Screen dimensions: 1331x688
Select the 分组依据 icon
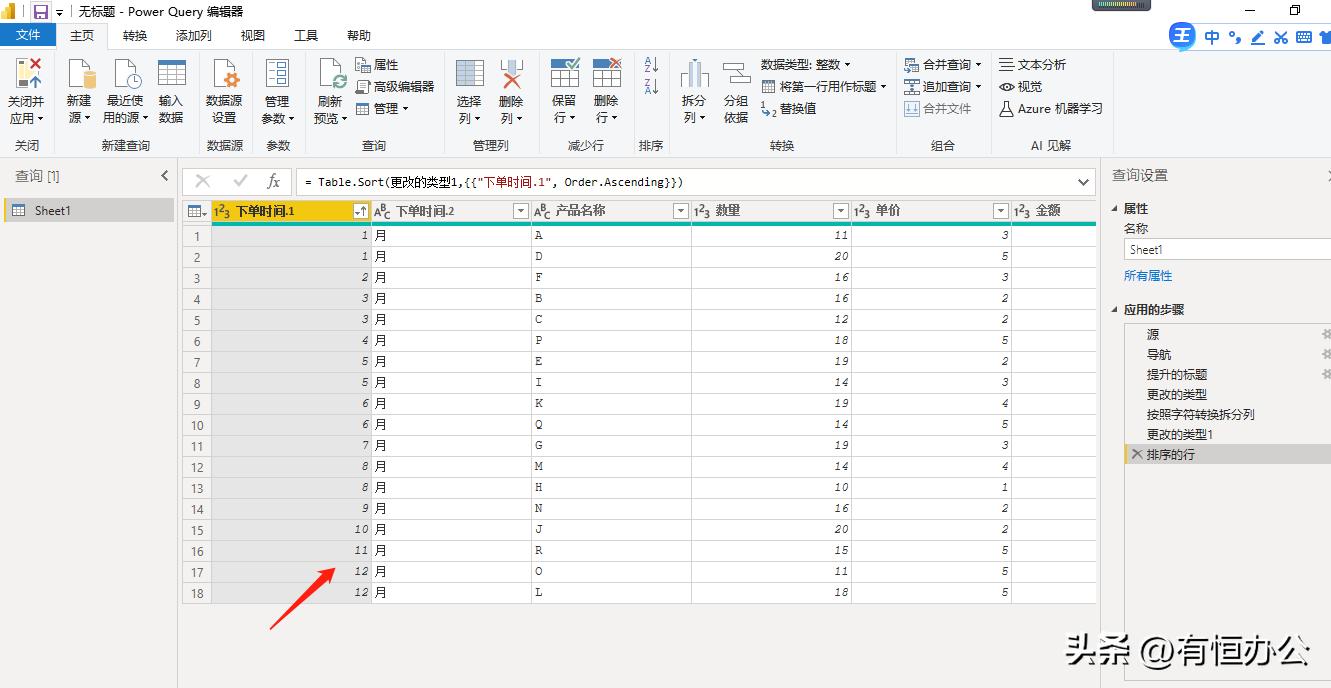(736, 88)
